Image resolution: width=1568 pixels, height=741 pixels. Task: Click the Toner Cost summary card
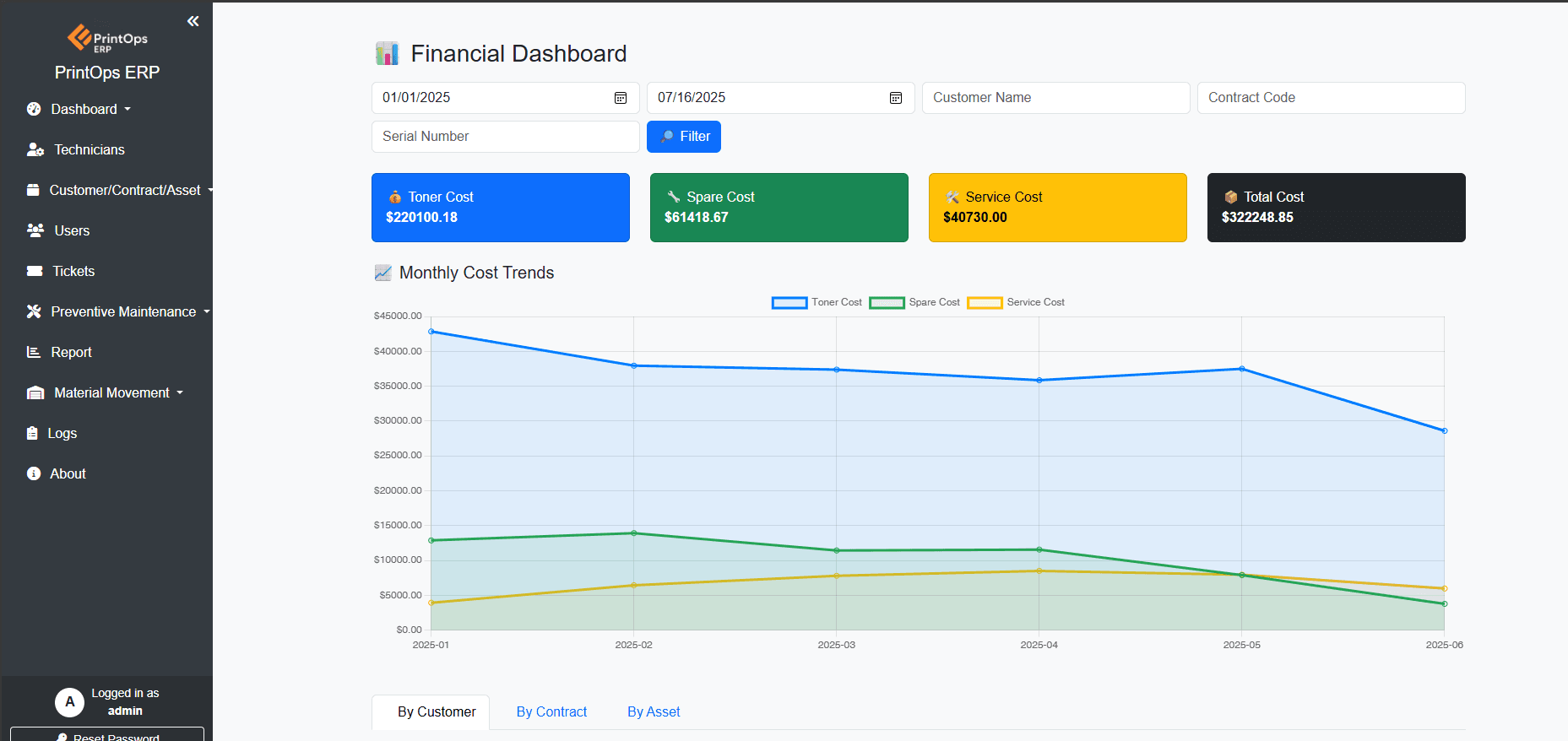click(x=501, y=208)
